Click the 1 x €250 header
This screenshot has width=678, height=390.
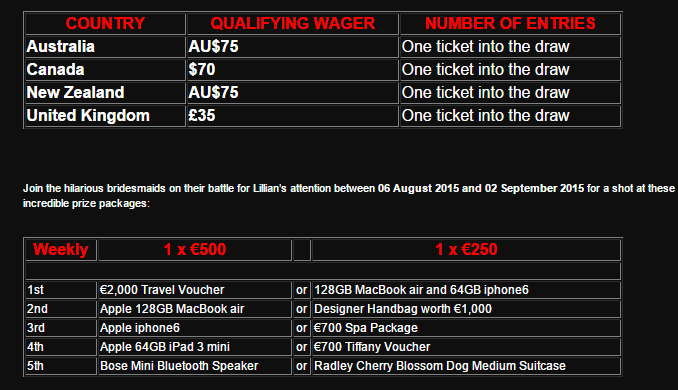tap(466, 250)
